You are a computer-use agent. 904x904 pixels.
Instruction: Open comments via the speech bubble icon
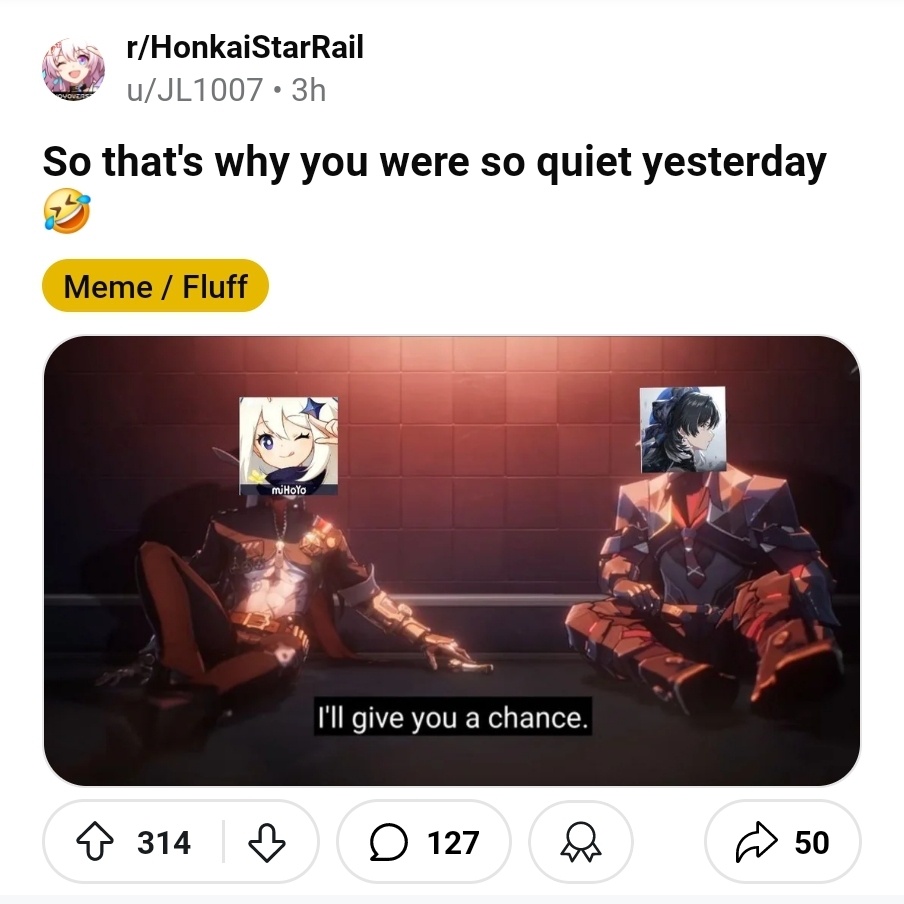tap(389, 842)
